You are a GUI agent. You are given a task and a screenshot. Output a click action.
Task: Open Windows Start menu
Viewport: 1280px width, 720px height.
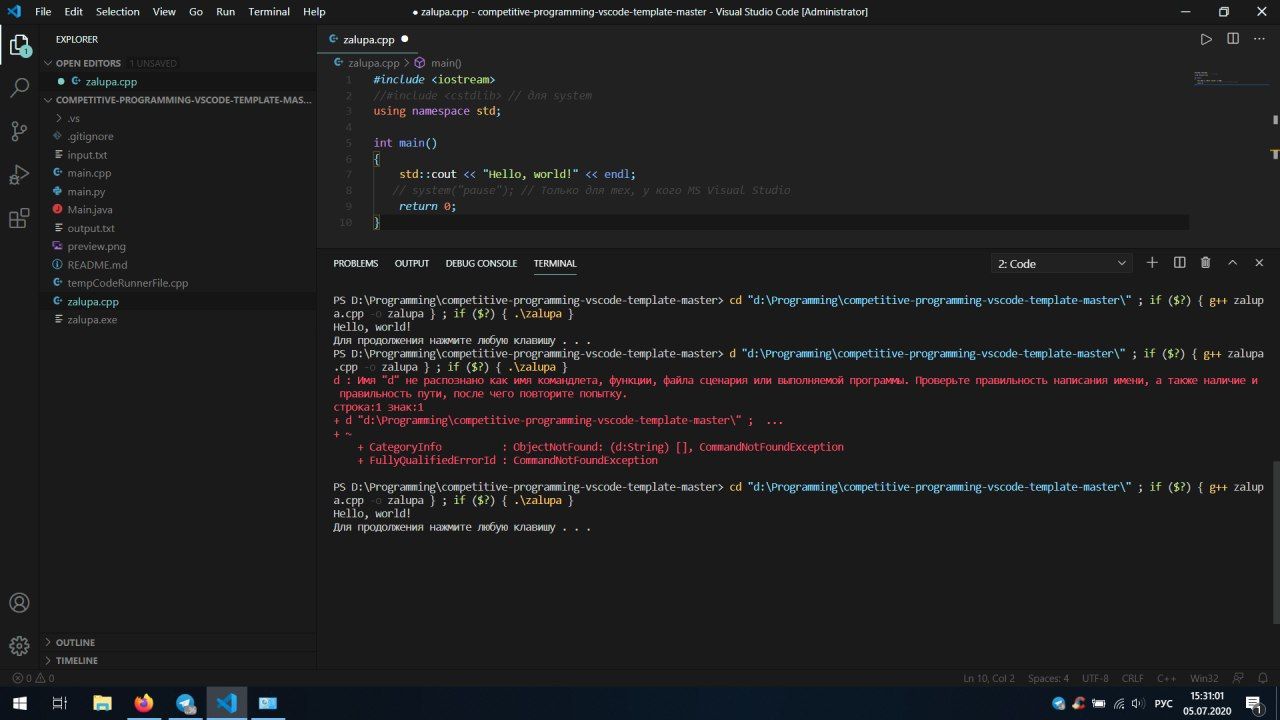pos(19,703)
